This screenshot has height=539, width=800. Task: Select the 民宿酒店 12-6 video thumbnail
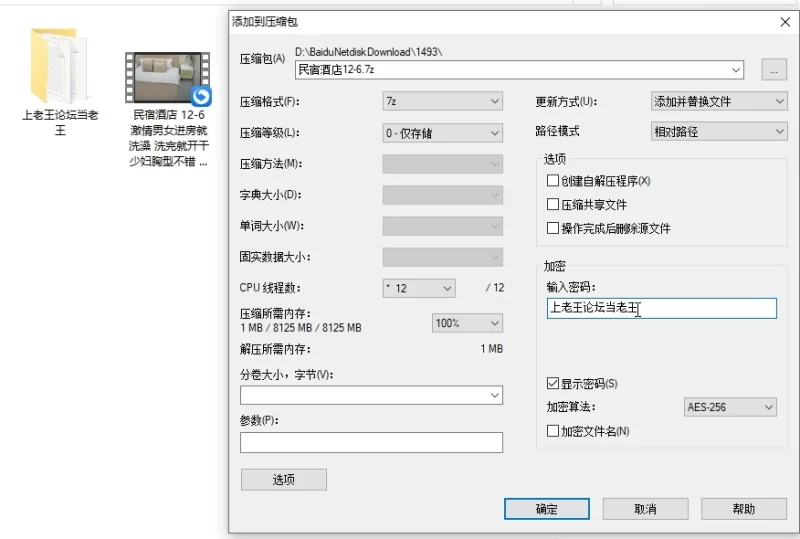point(168,78)
